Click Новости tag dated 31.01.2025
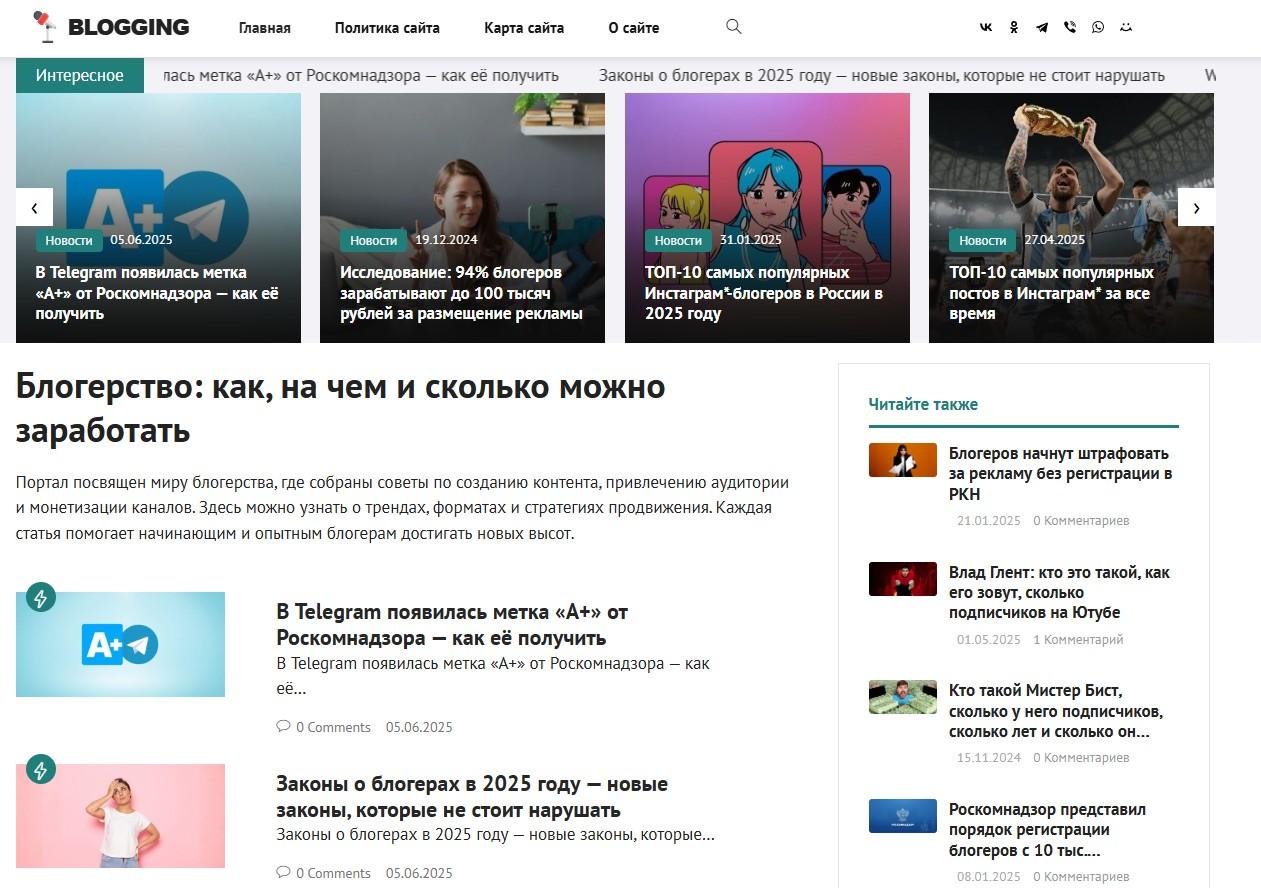Screen dimensions: 1261x888 click(x=678, y=240)
